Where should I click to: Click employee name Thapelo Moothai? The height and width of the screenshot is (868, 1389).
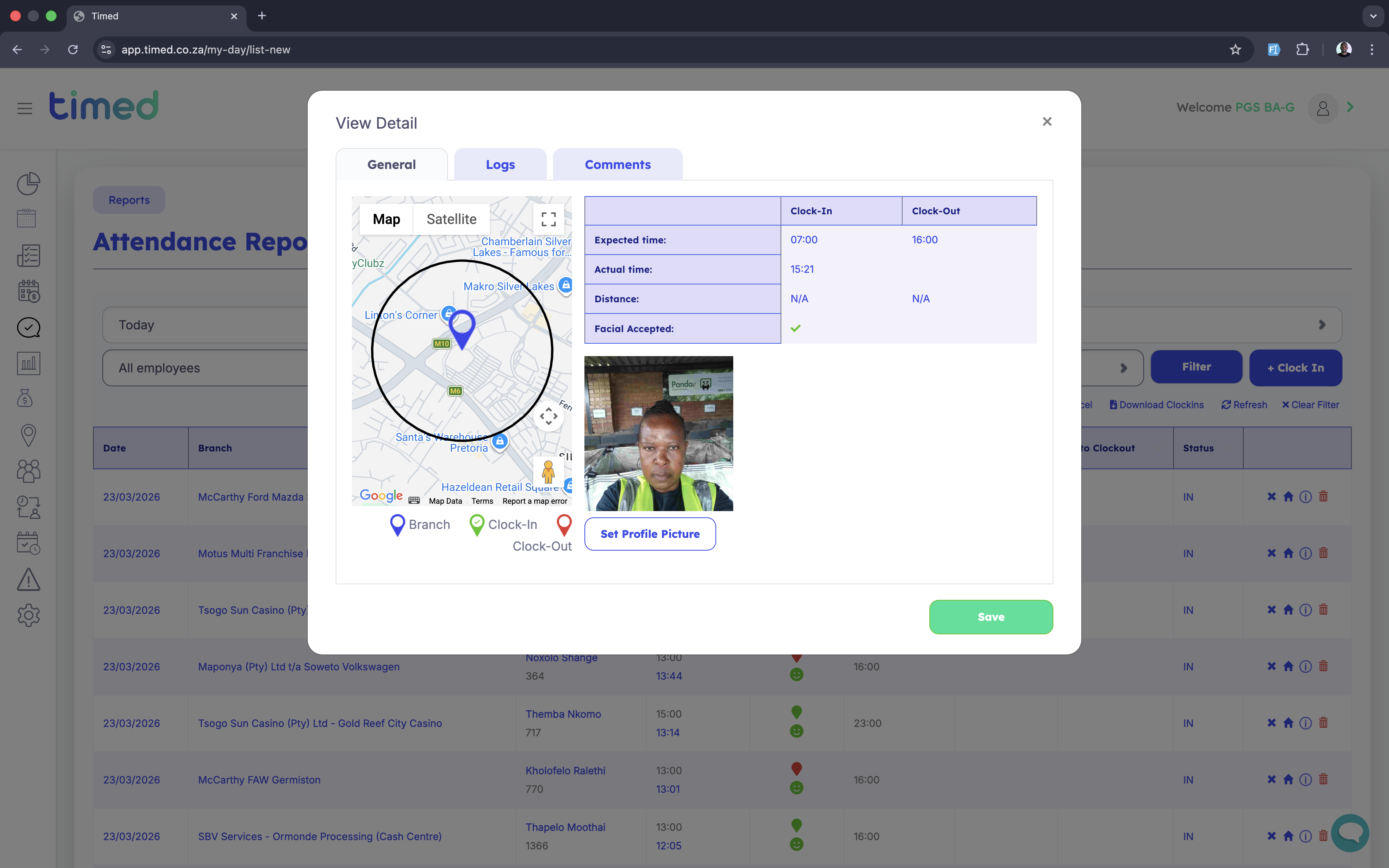pos(565,827)
